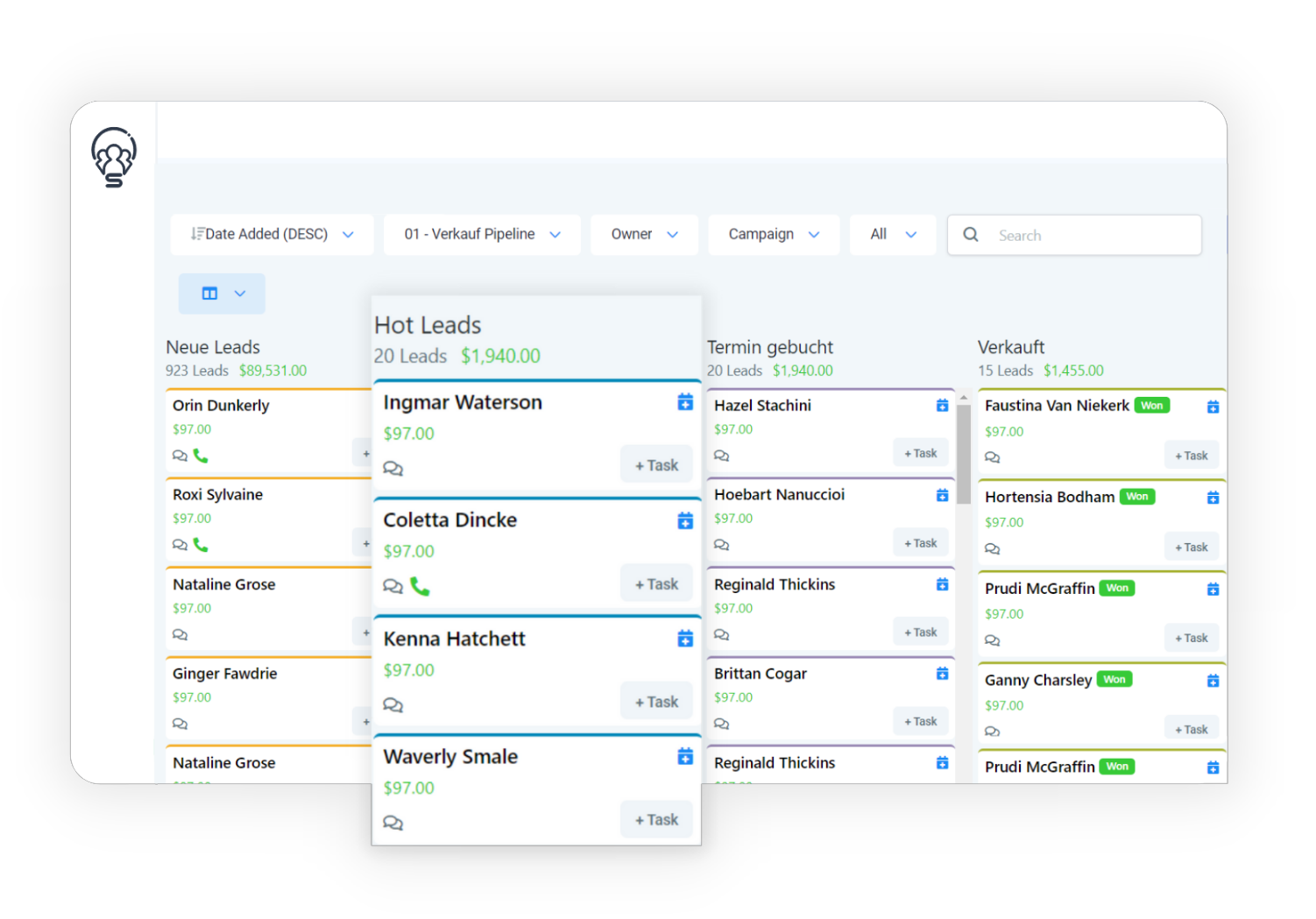Click the calendar icon on Faustina Van Niekerk card
Screen dimensions: 1316x919
coord(1213,406)
